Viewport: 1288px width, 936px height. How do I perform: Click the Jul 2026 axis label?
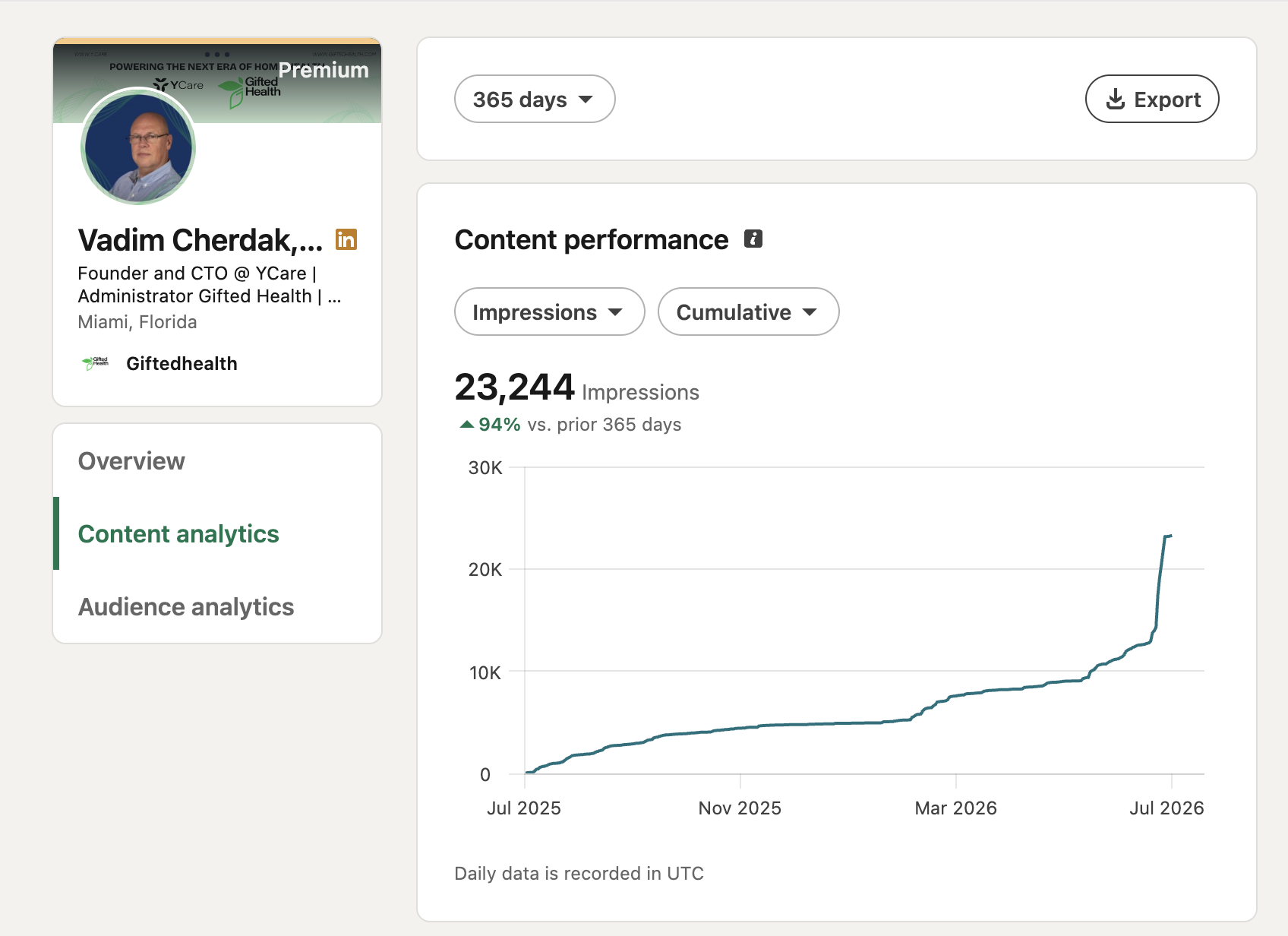pyautogui.click(x=1166, y=808)
